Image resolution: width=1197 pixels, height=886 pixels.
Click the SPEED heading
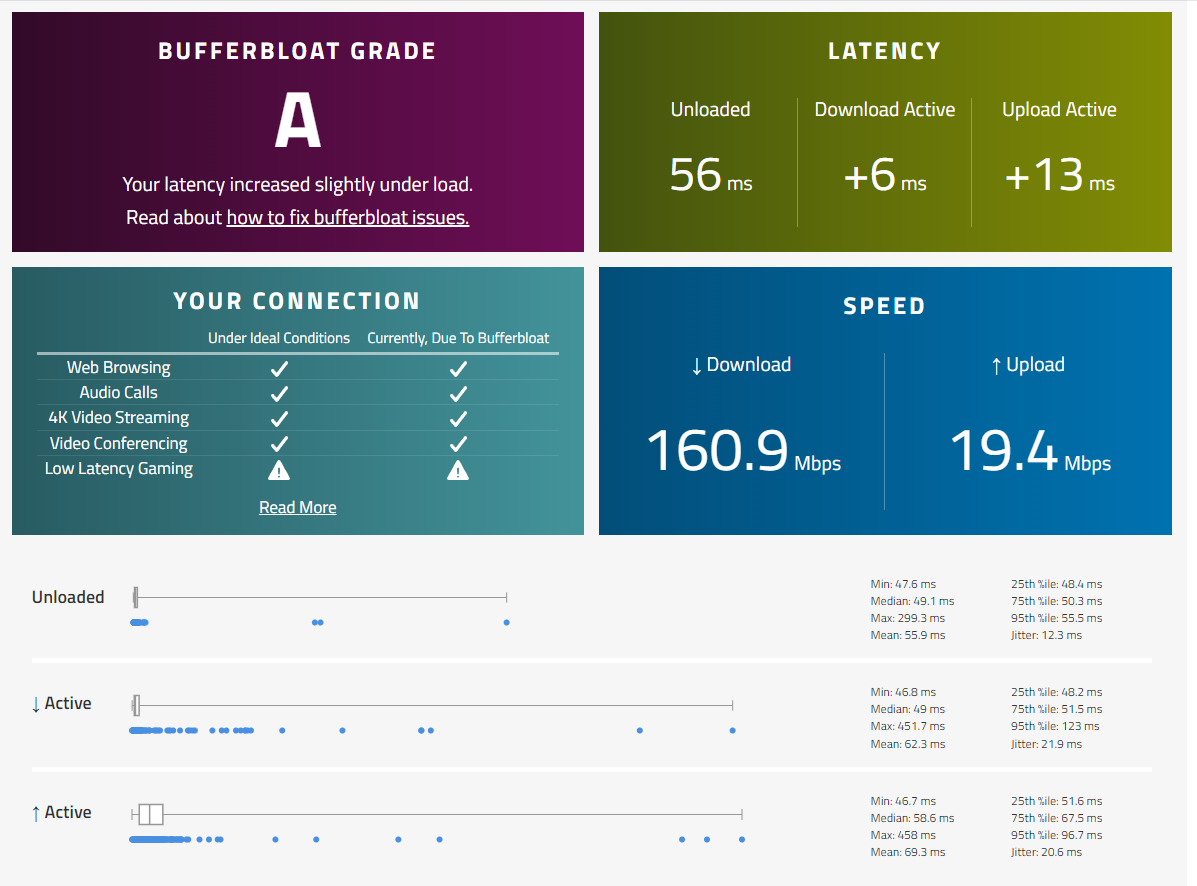point(885,306)
